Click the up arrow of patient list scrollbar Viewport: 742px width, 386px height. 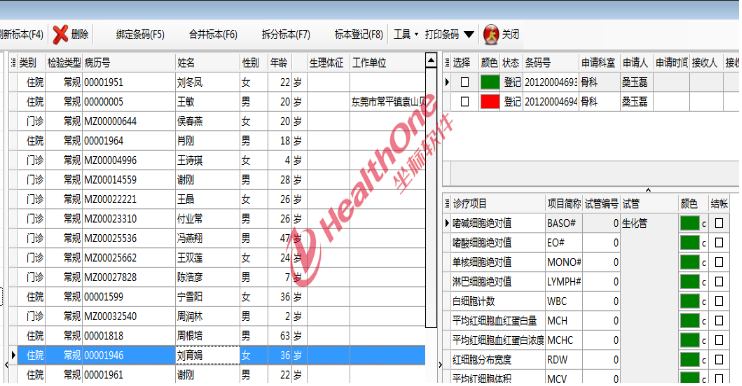coord(431,61)
